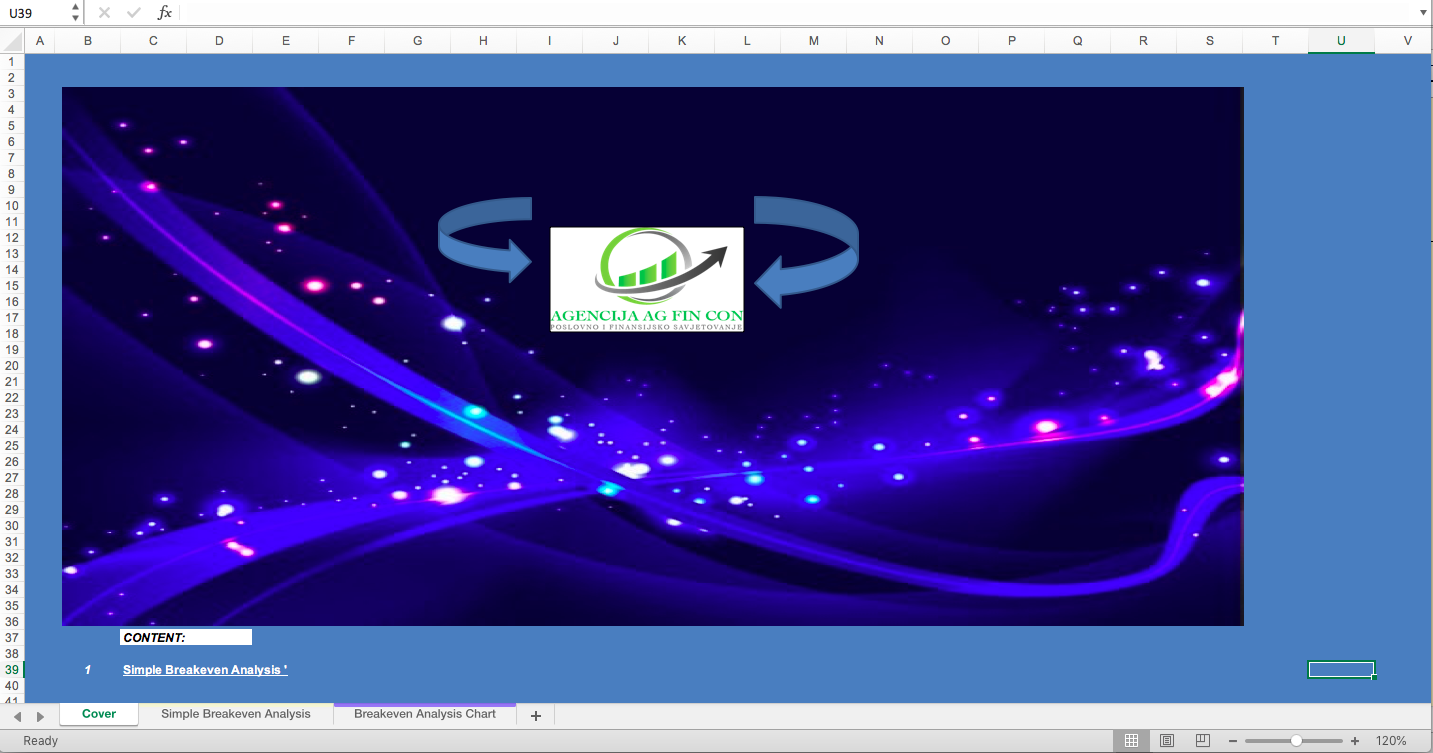Viewport: 1433px width, 753px height.
Task: Switch to Breakeven Analysis Chart sheet tab
Action: (x=425, y=714)
